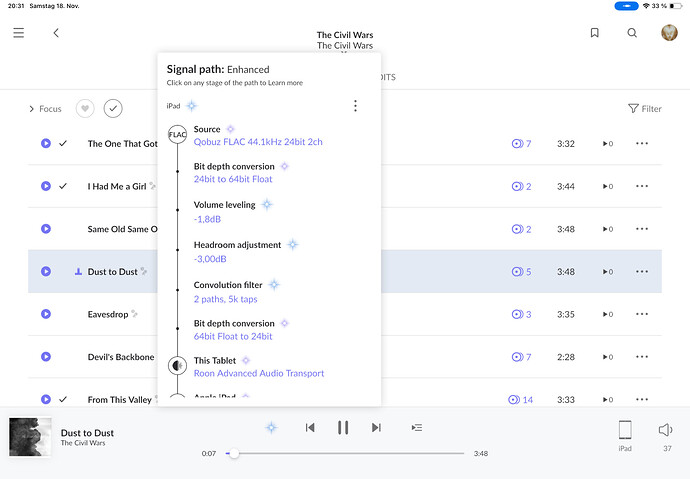This screenshot has height=479, width=690.
Task: Skip to previous track
Action: click(x=310, y=428)
